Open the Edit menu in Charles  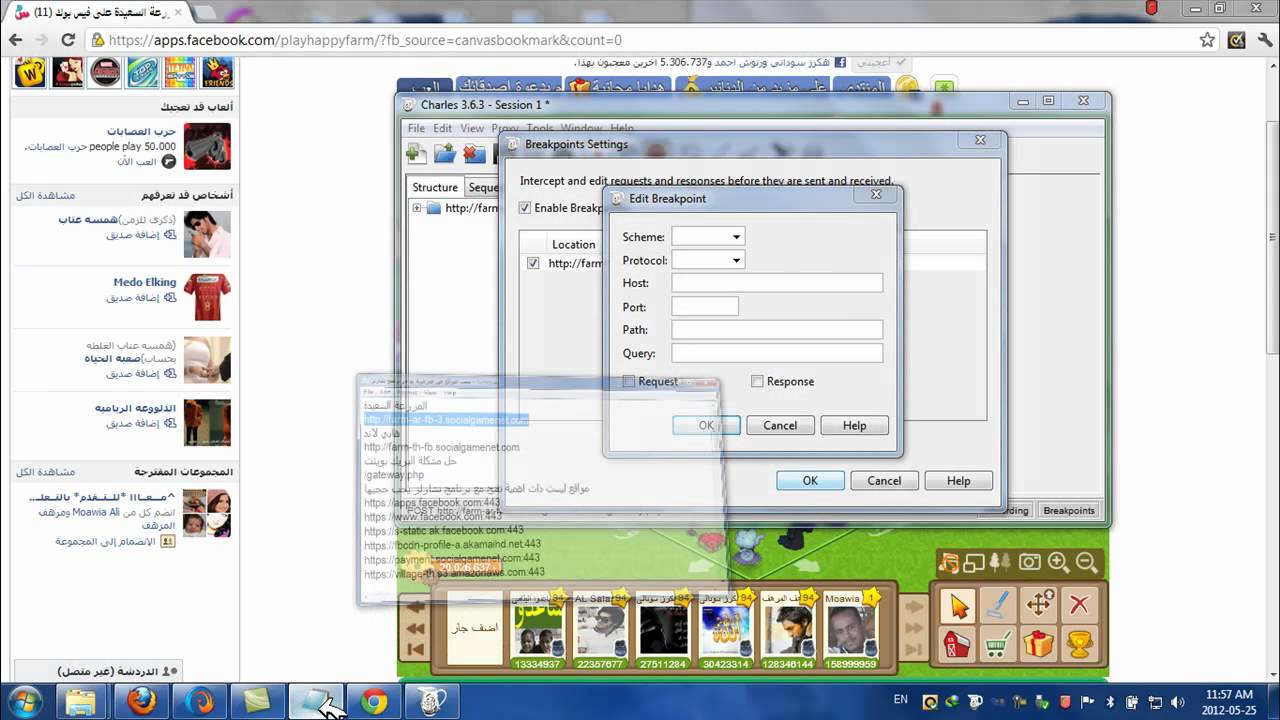click(443, 128)
